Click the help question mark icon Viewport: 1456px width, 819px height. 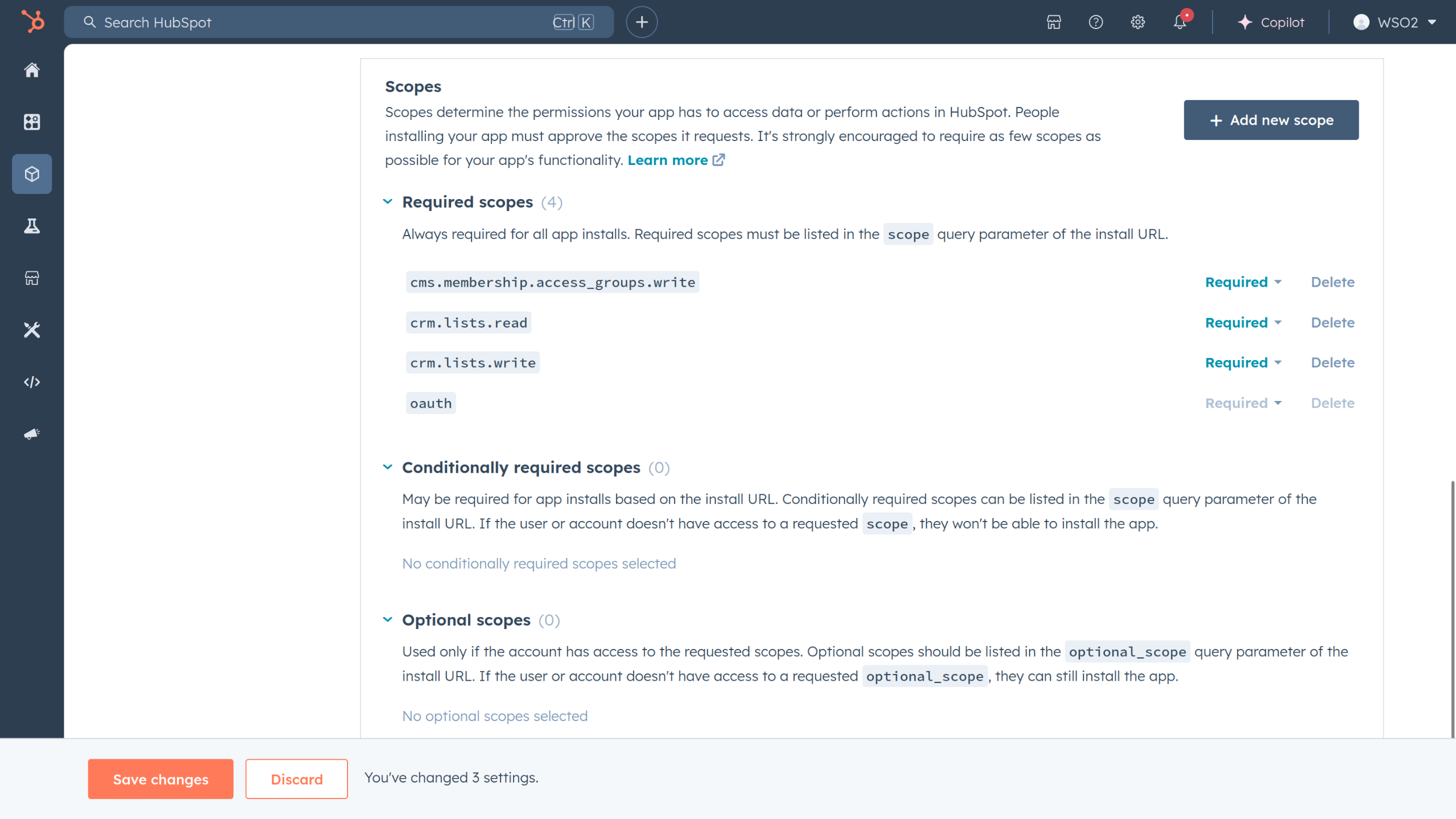point(1095,22)
